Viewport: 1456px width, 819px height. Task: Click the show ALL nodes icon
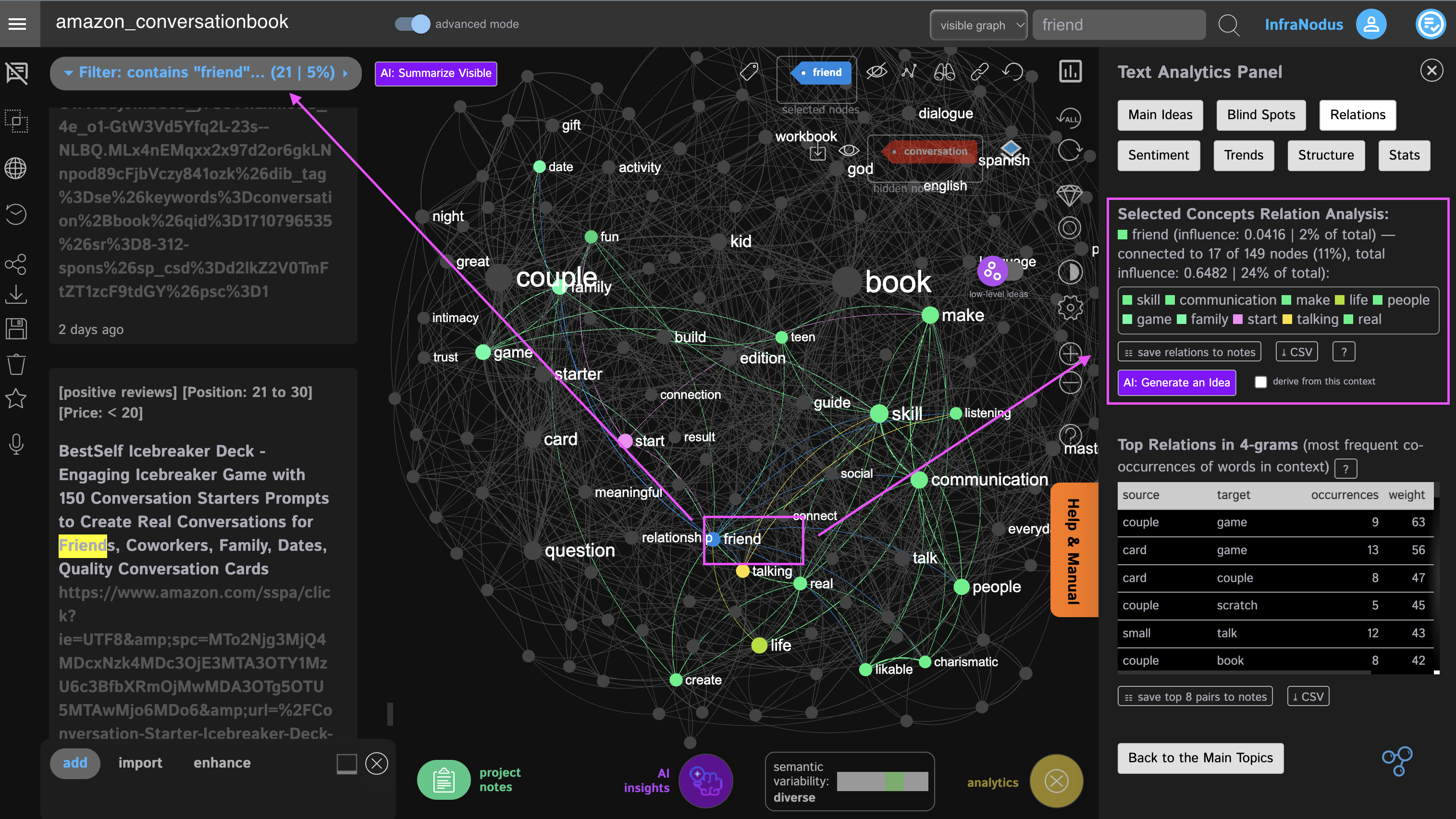[x=1069, y=118]
